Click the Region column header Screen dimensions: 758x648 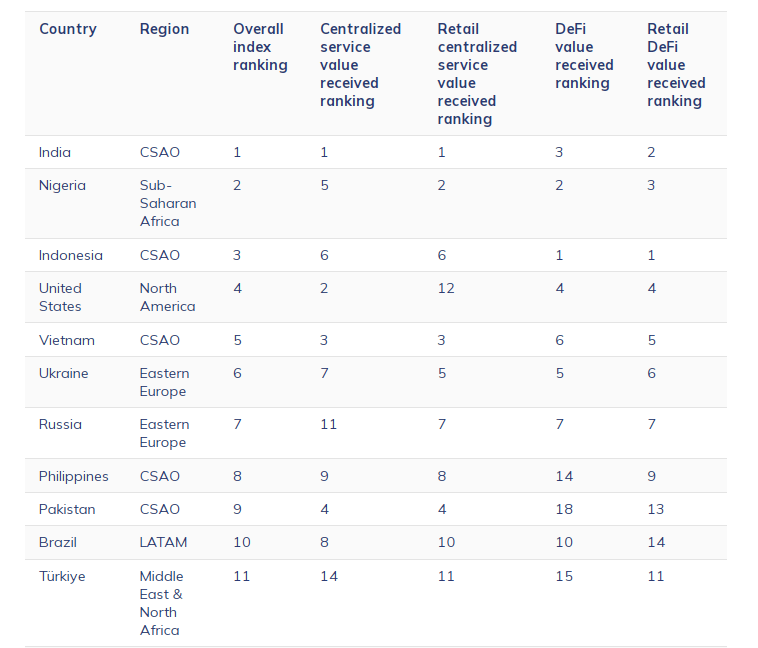[x=164, y=29]
